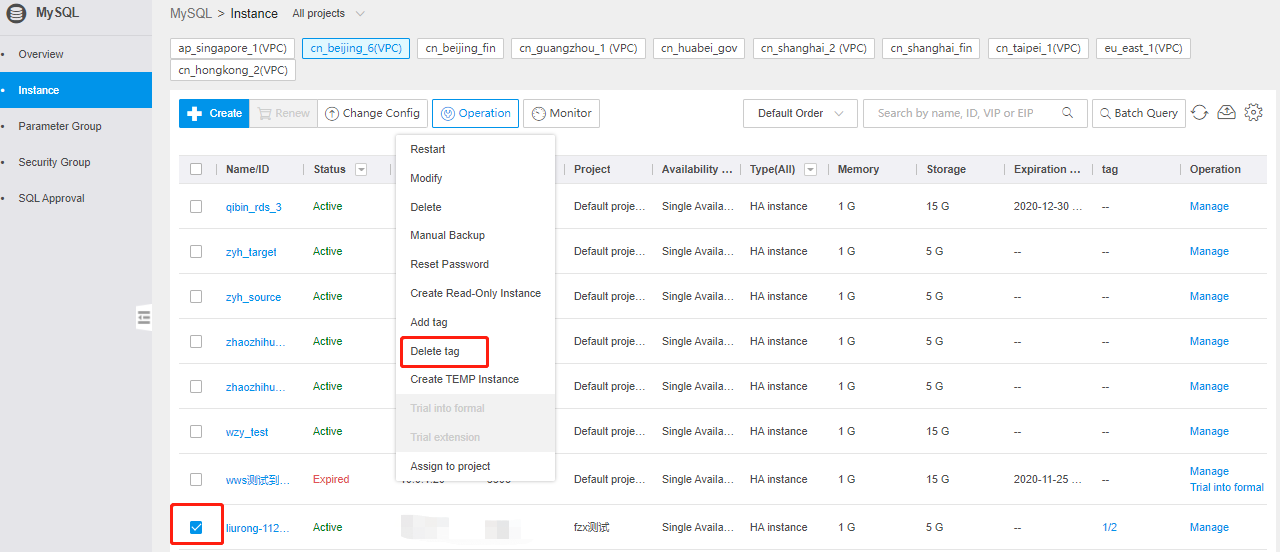
Task: Click the MySQL breadcrumb link
Action: (190, 14)
